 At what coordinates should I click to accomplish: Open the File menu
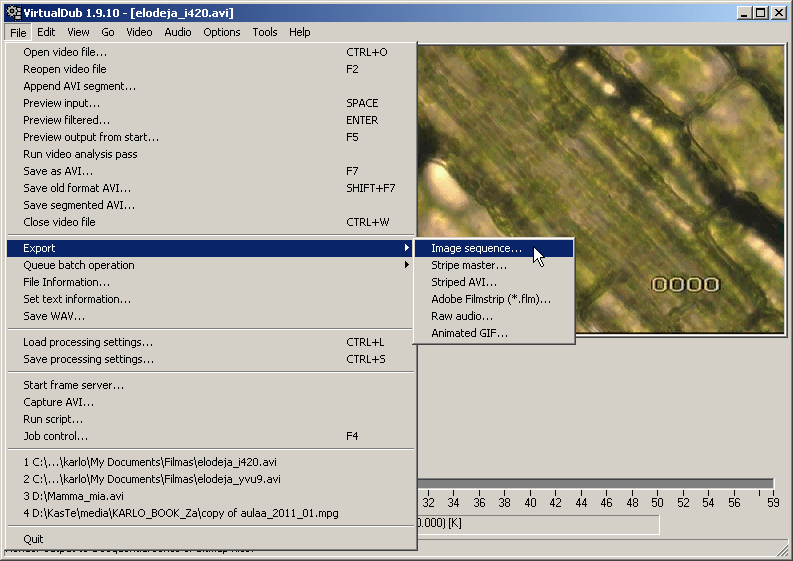pos(18,32)
